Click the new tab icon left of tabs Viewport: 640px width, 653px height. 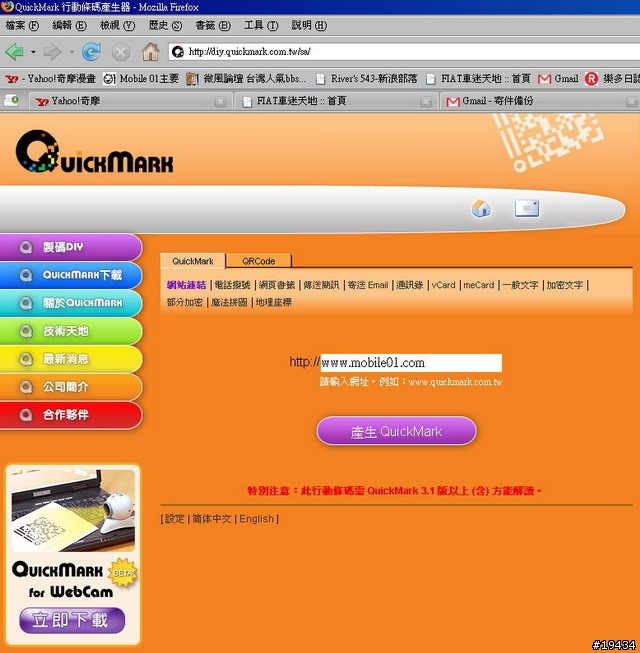(x=11, y=100)
